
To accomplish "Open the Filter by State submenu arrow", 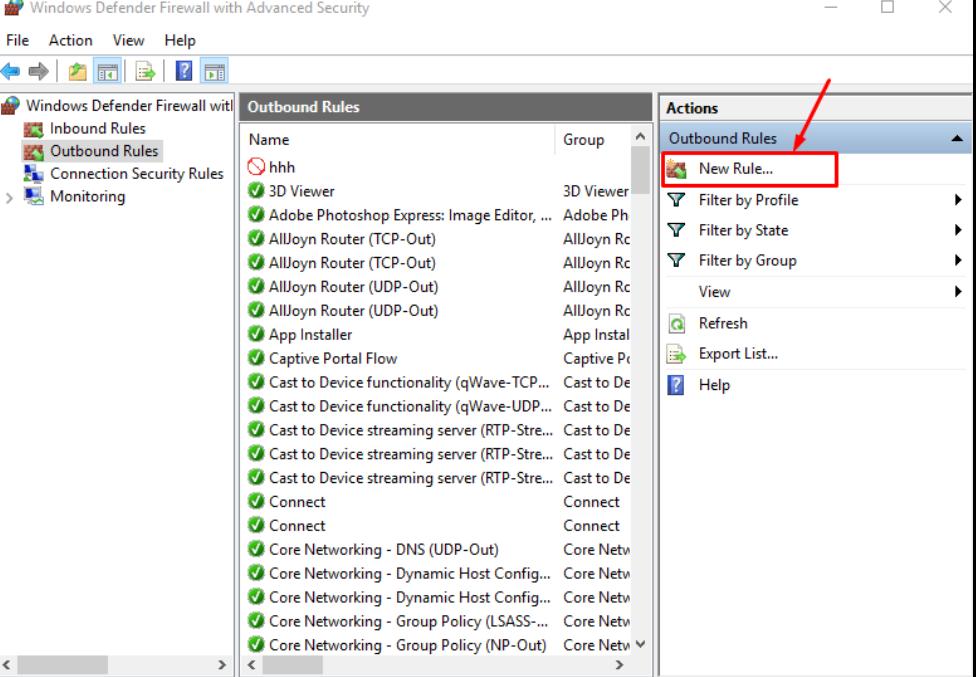I will point(959,230).
